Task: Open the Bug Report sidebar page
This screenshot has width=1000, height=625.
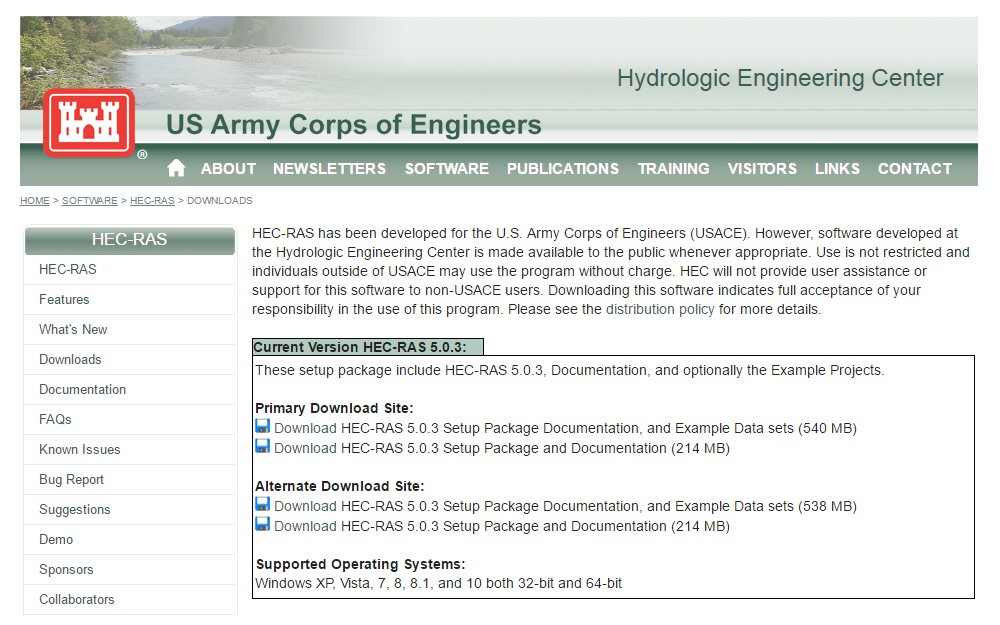Action: point(71,479)
